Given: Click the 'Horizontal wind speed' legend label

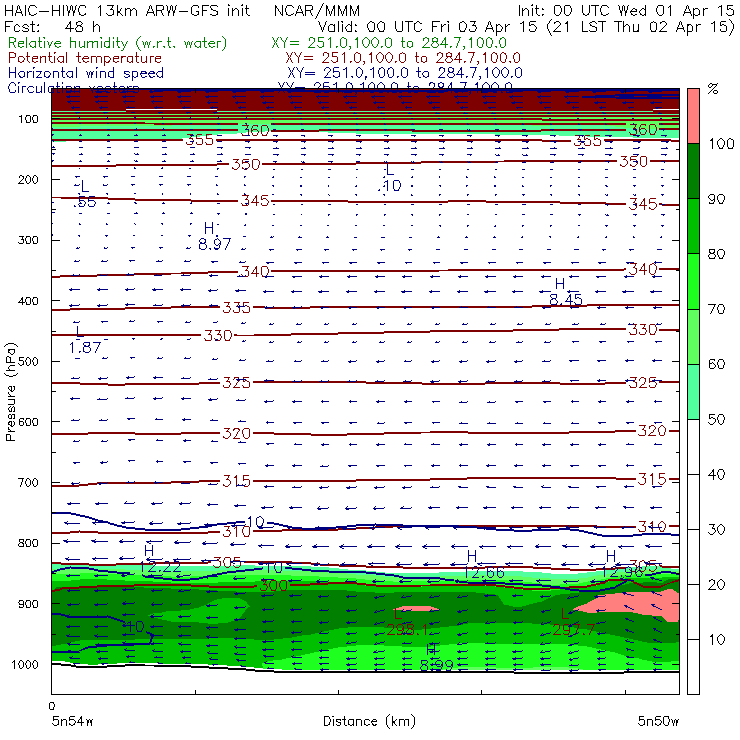Looking at the screenshot, I should pyautogui.click(x=85, y=73).
